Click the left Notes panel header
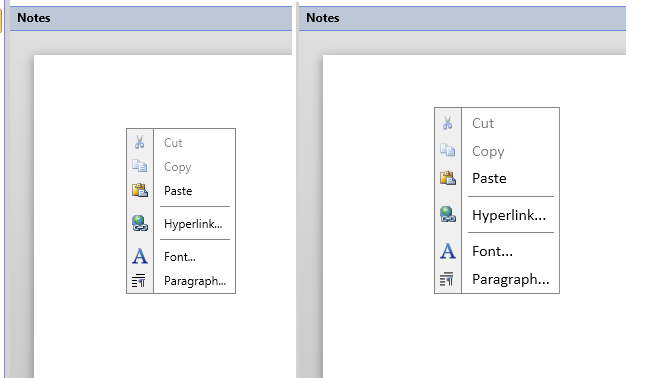Screen dimensions: 650x378 pos(151,18)
